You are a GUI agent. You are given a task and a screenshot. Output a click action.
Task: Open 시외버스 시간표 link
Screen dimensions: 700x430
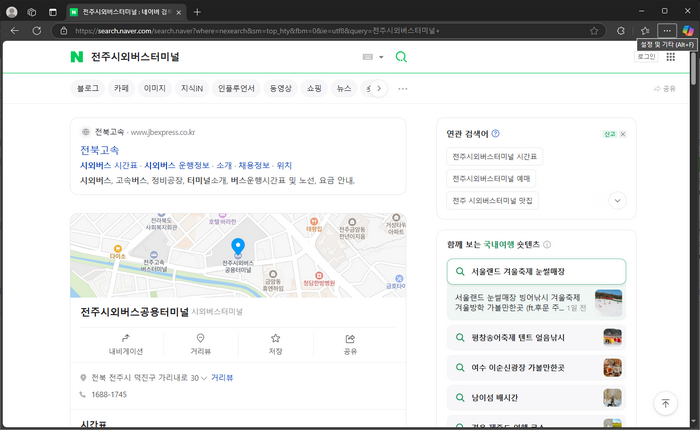tap(108, 165)
